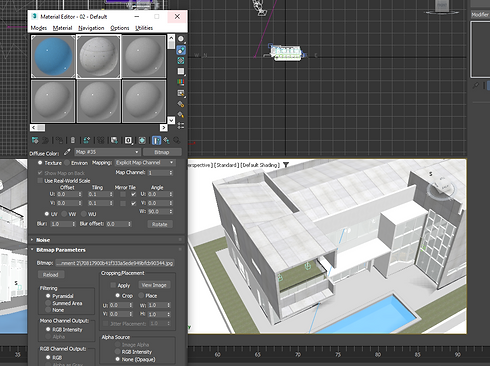Click the Diffuse Color eyedropper icon

(67, 152)
